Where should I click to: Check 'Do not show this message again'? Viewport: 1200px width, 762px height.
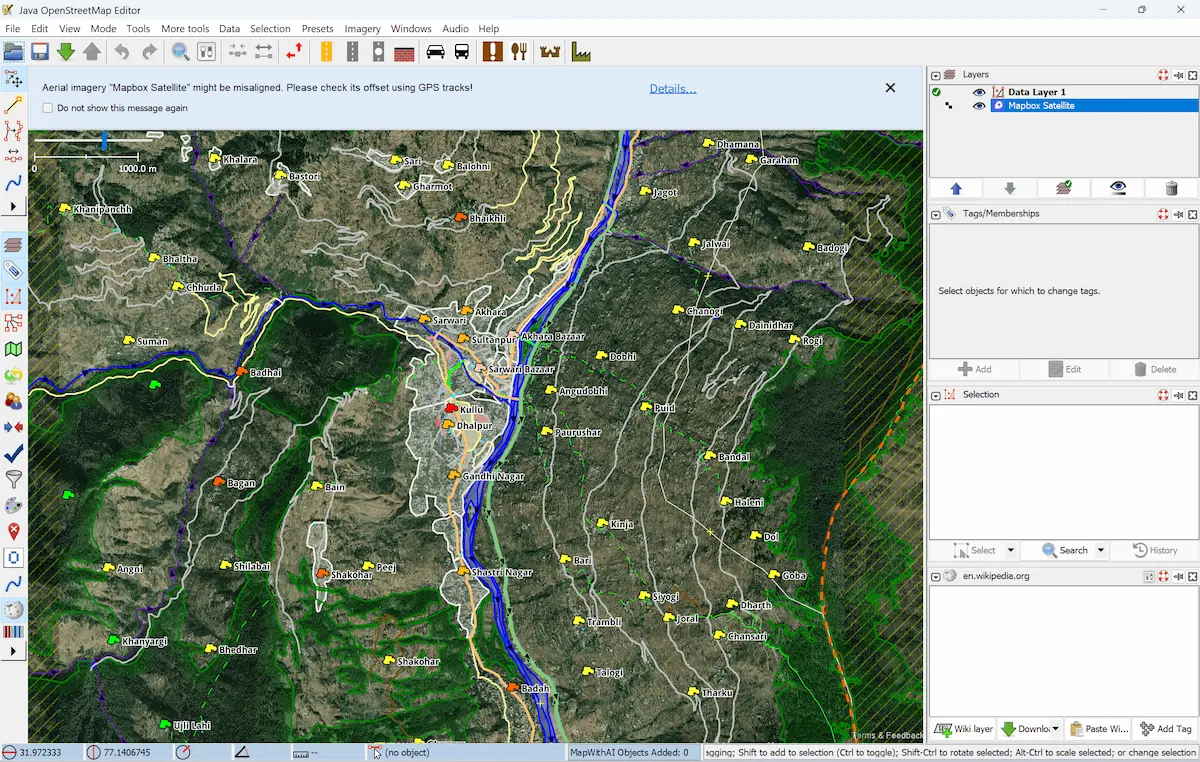(x=47, y=108)
